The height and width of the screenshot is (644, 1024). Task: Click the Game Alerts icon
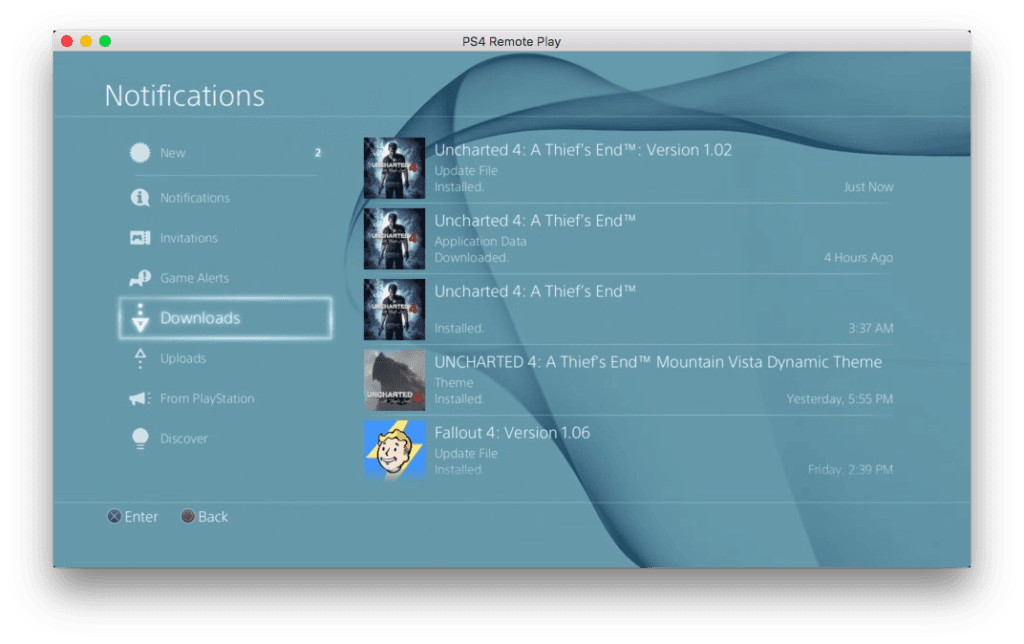pyautogui.click(x=140, y=278)
